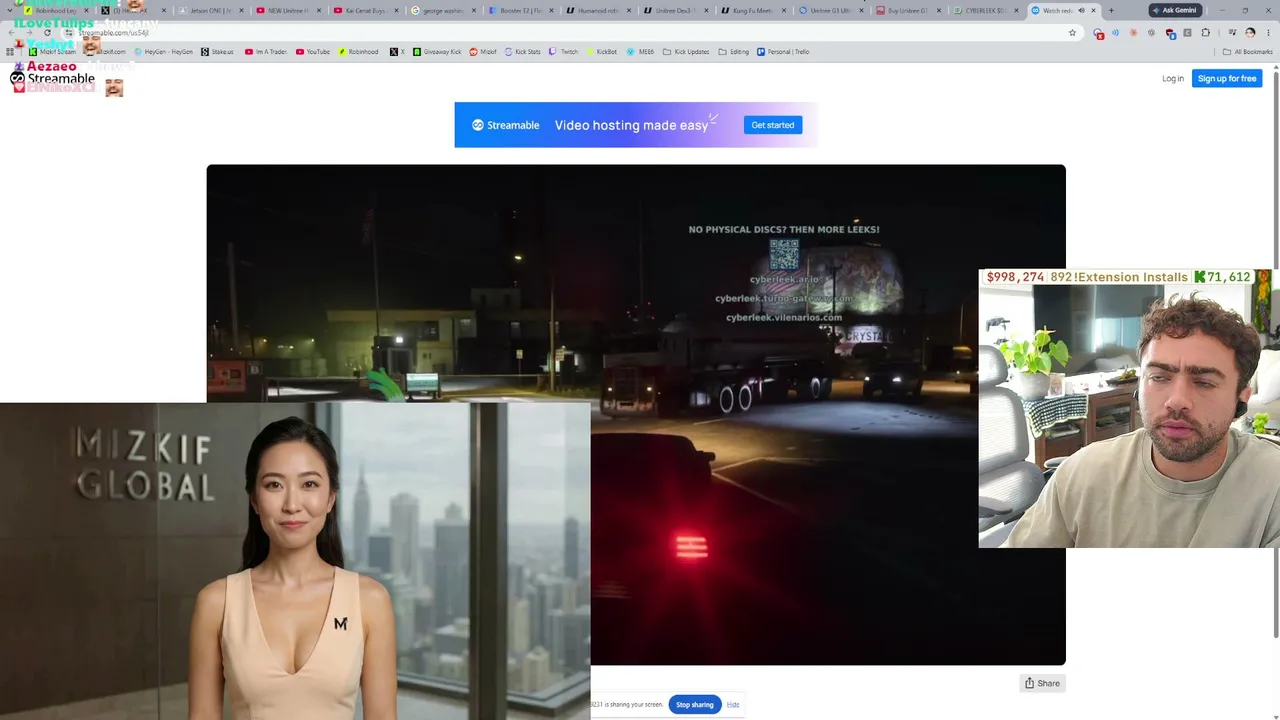
Task: Open Ask Gemini assistant
Action: (x=1174, y=11)
